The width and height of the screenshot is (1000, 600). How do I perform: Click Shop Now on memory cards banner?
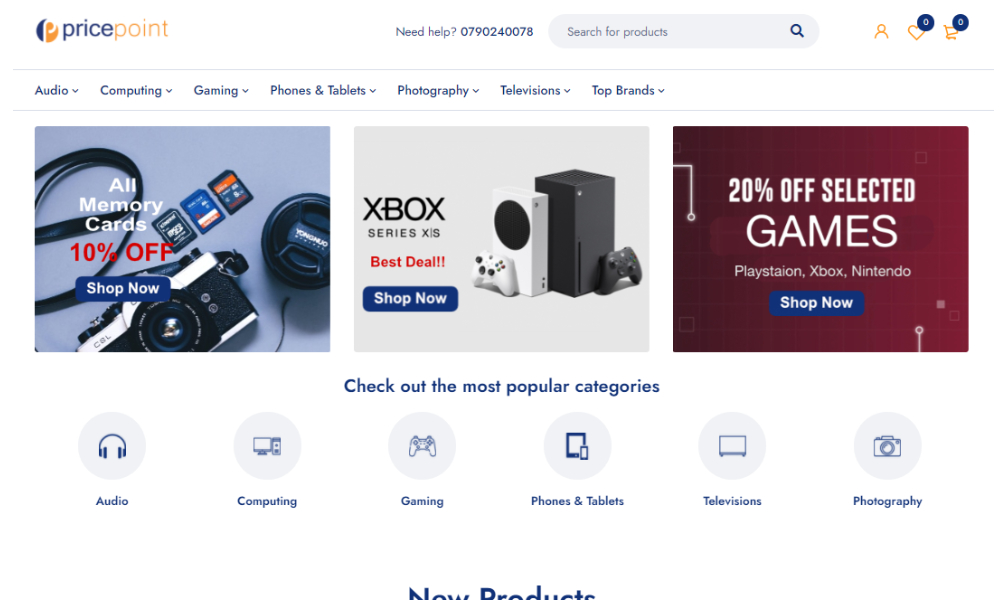pos(122,288)
